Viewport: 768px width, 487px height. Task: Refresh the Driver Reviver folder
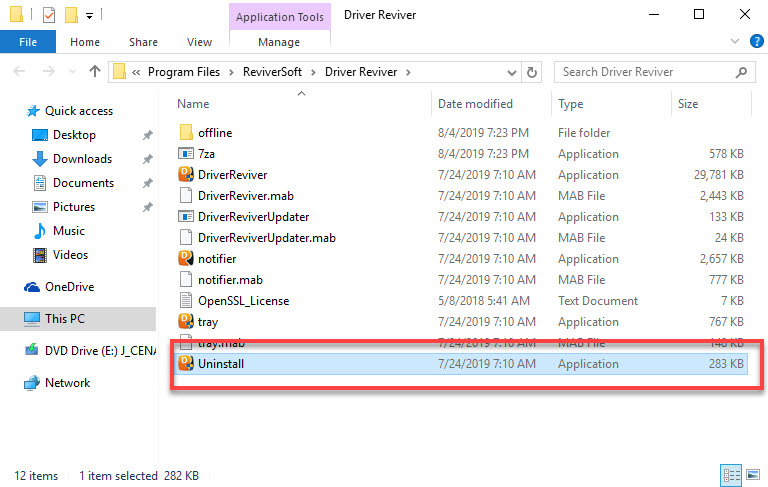[532, 73]
